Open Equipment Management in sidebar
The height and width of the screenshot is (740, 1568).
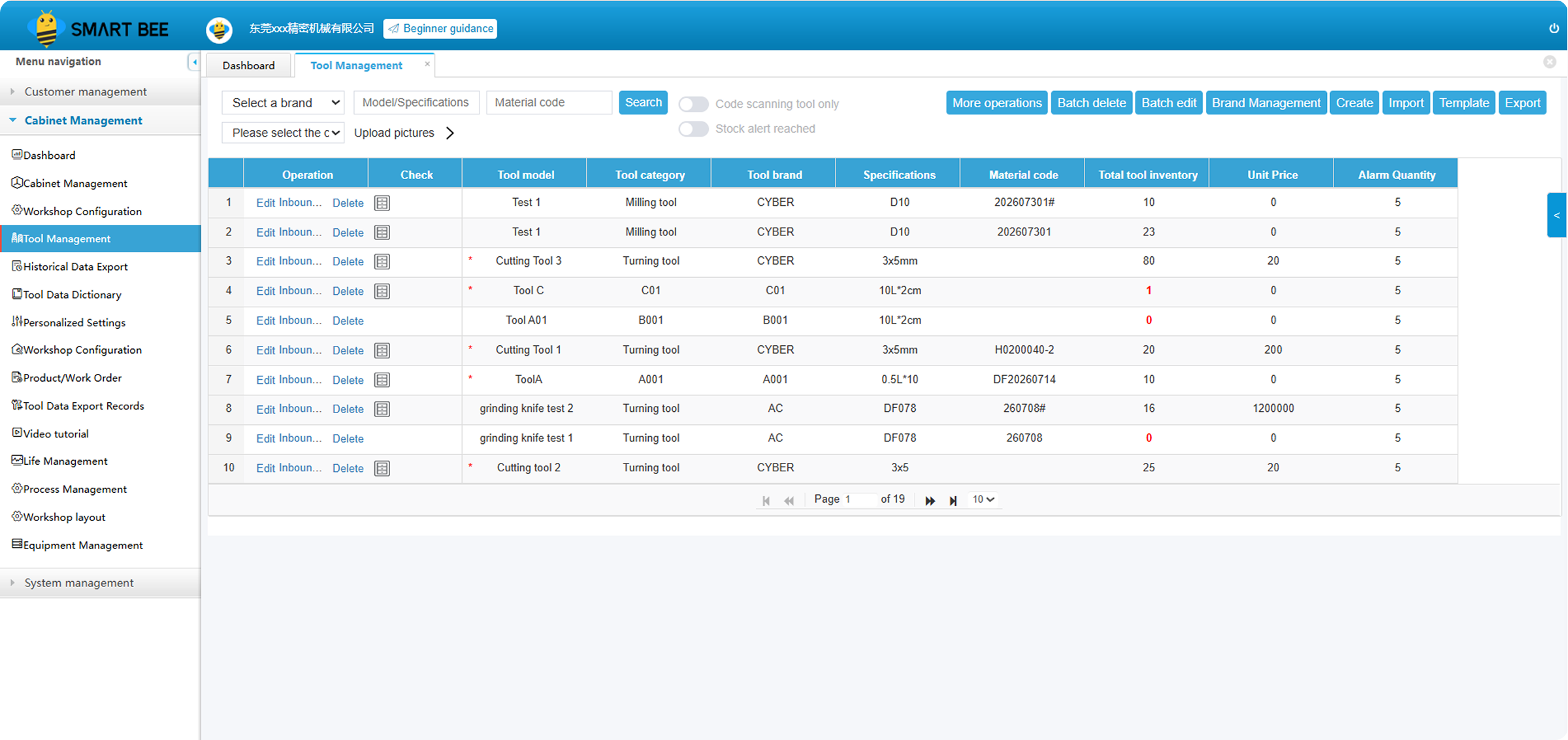[77, 545]
